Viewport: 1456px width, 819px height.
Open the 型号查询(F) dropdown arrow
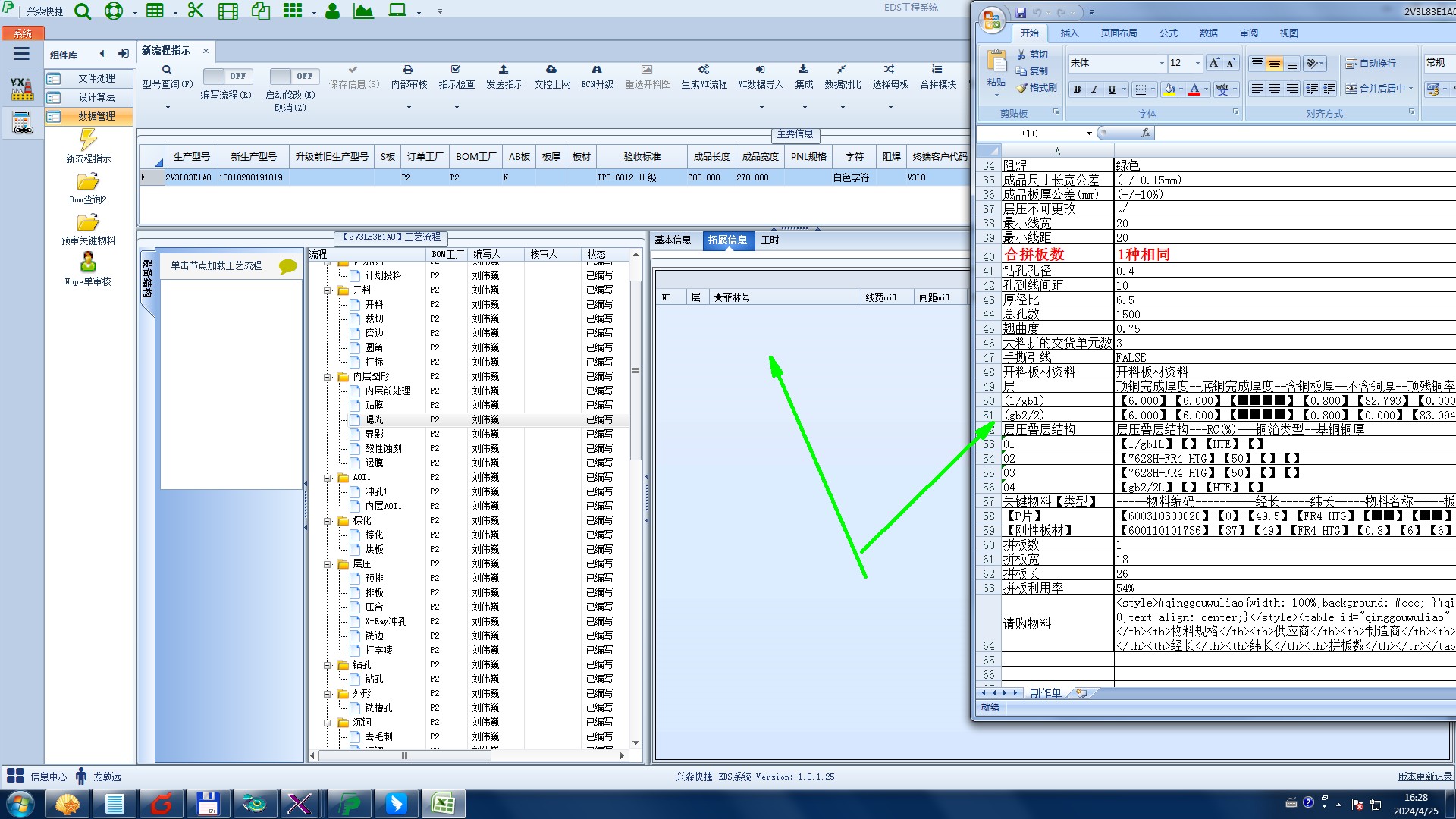[168, 107]
